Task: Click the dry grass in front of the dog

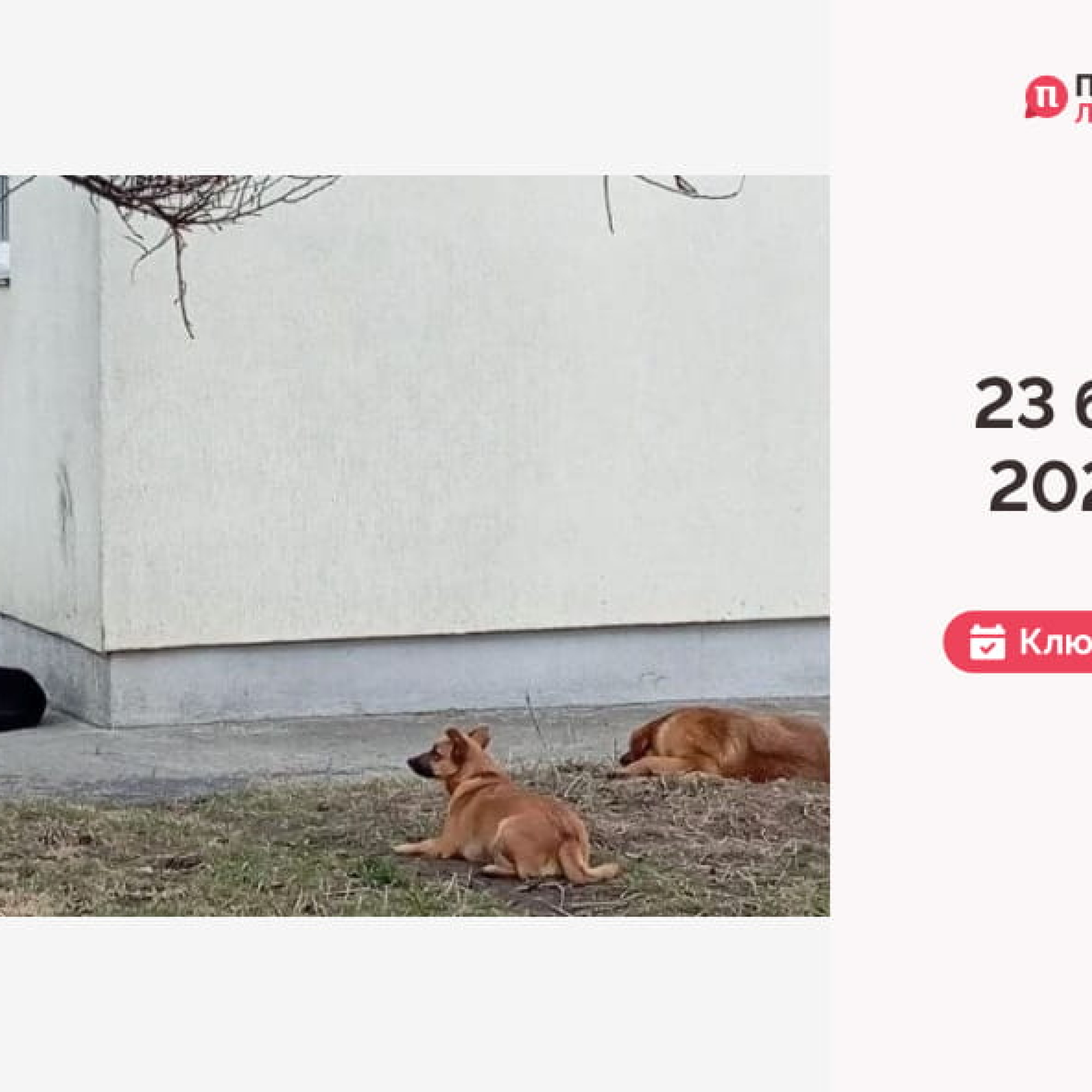Action: point(226,848)
